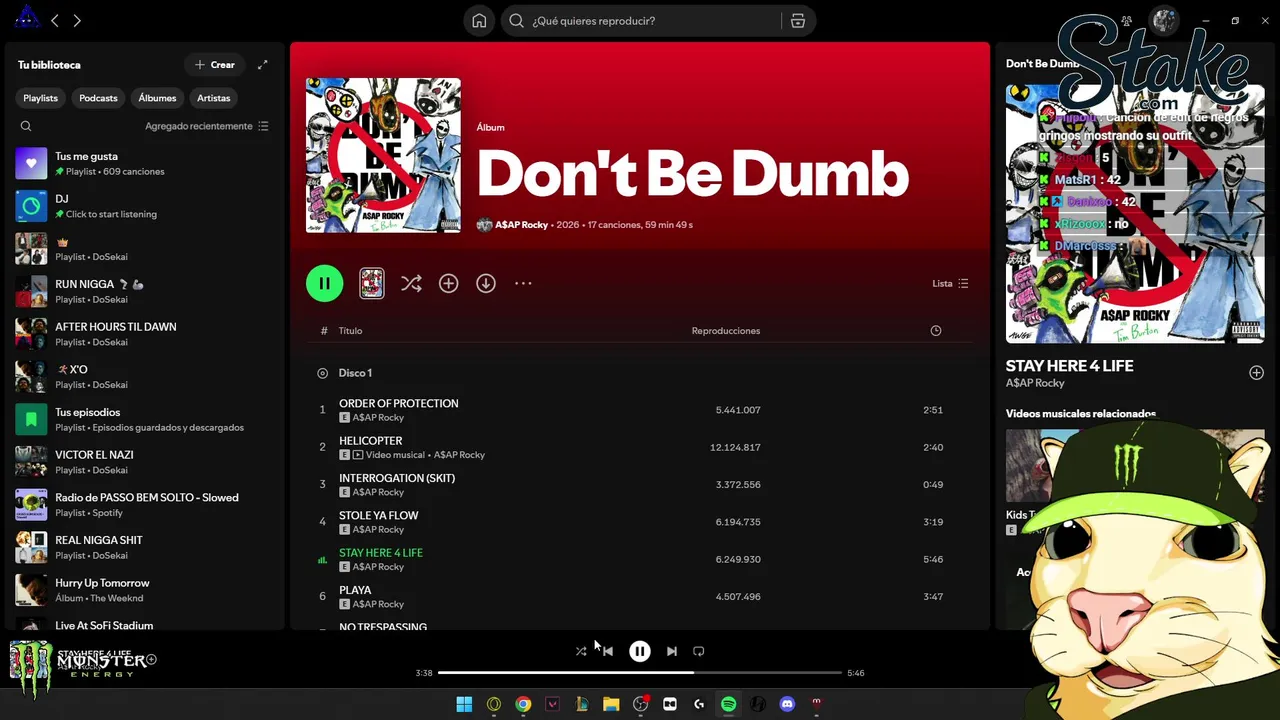Download the album for offline listening

click(486, 284)
